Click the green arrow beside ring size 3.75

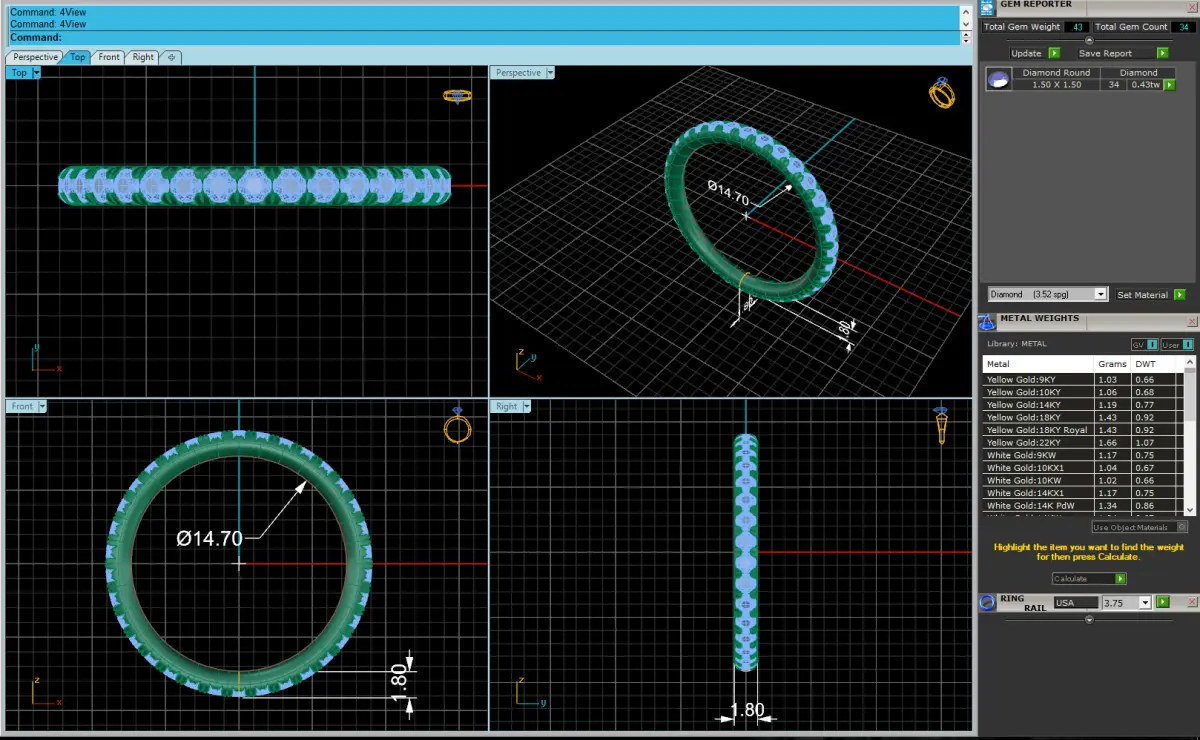coord(1162,602)
